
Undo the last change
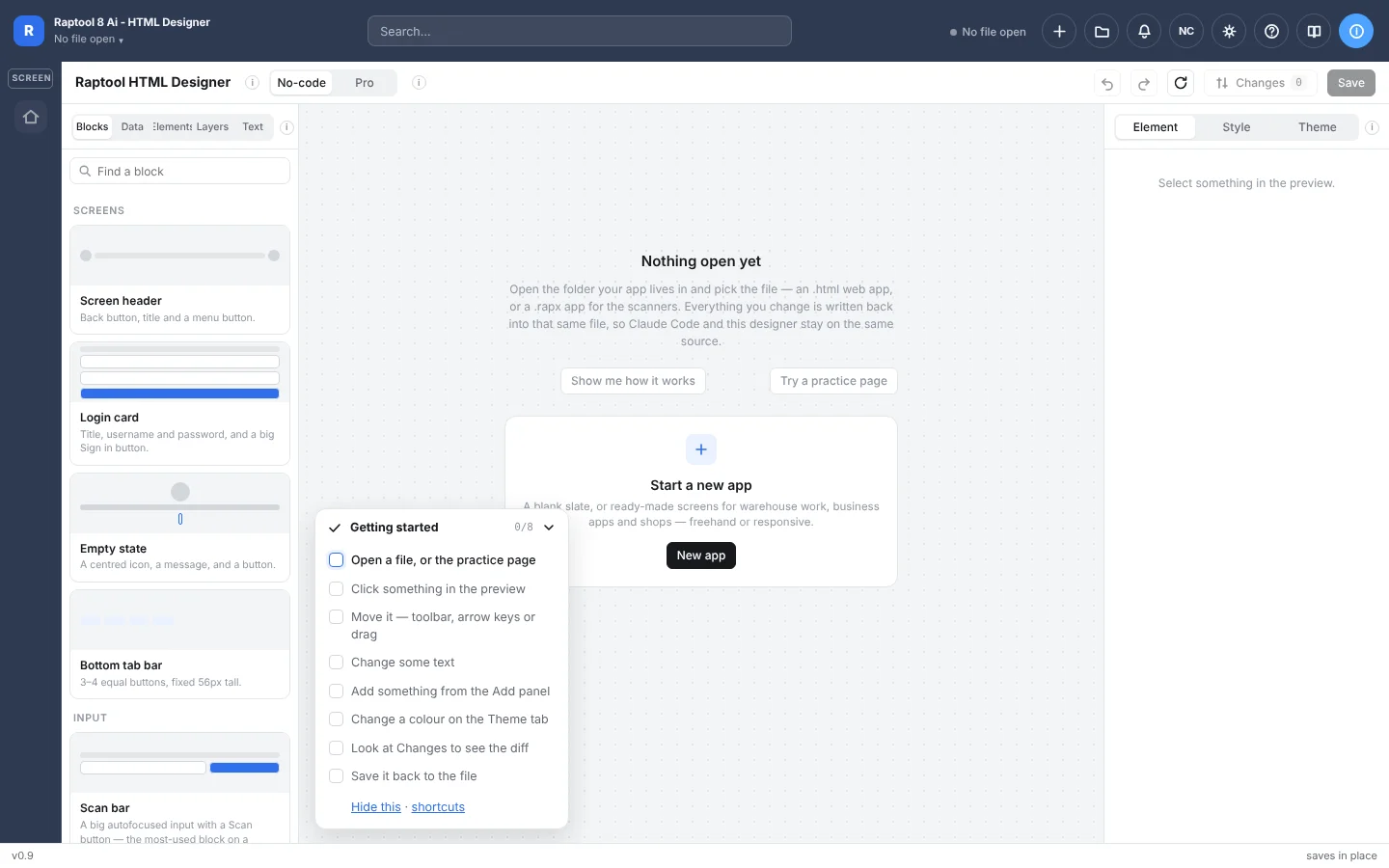tap(1107, 83)
